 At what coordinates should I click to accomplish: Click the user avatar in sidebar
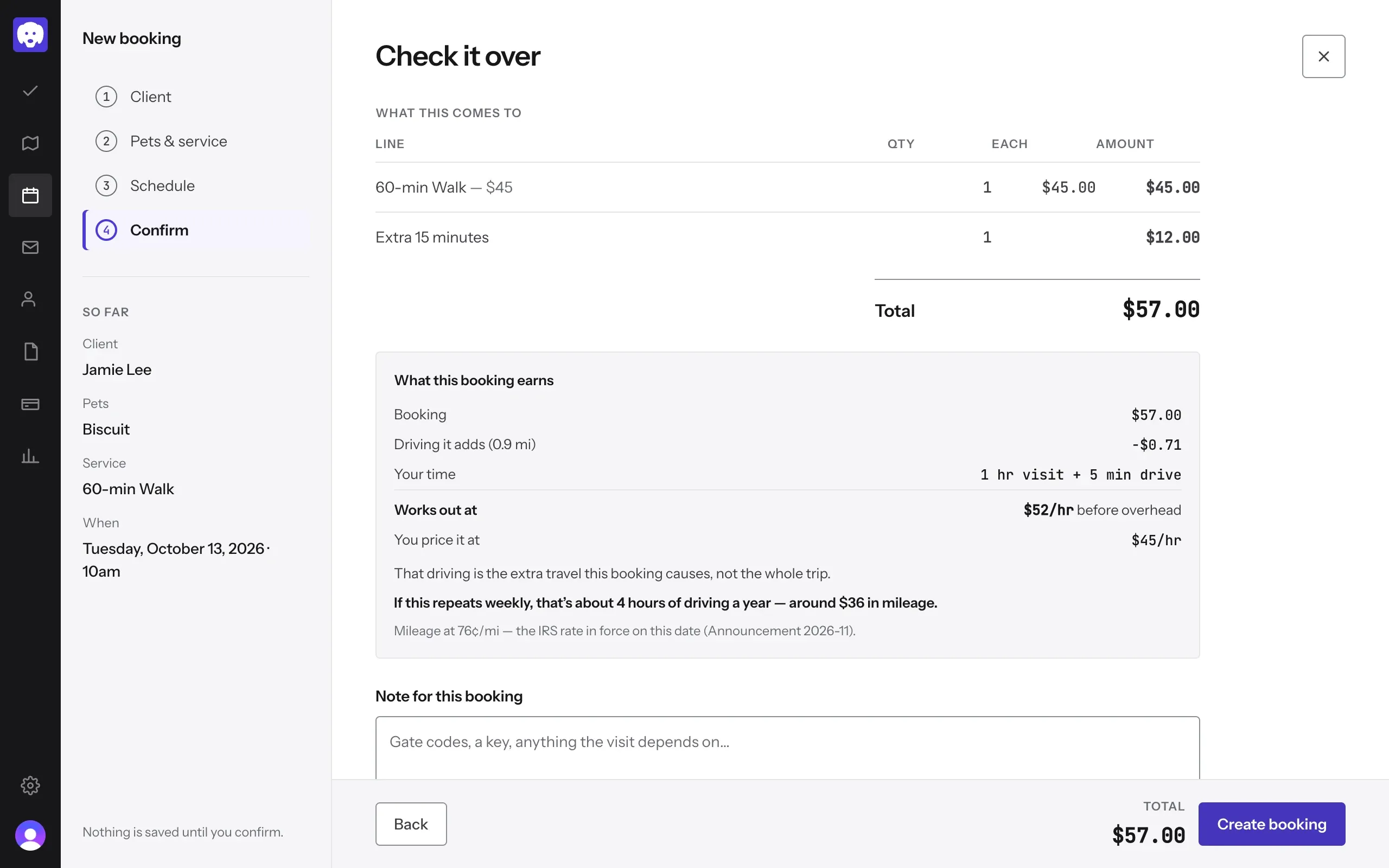tap(30, 835)
